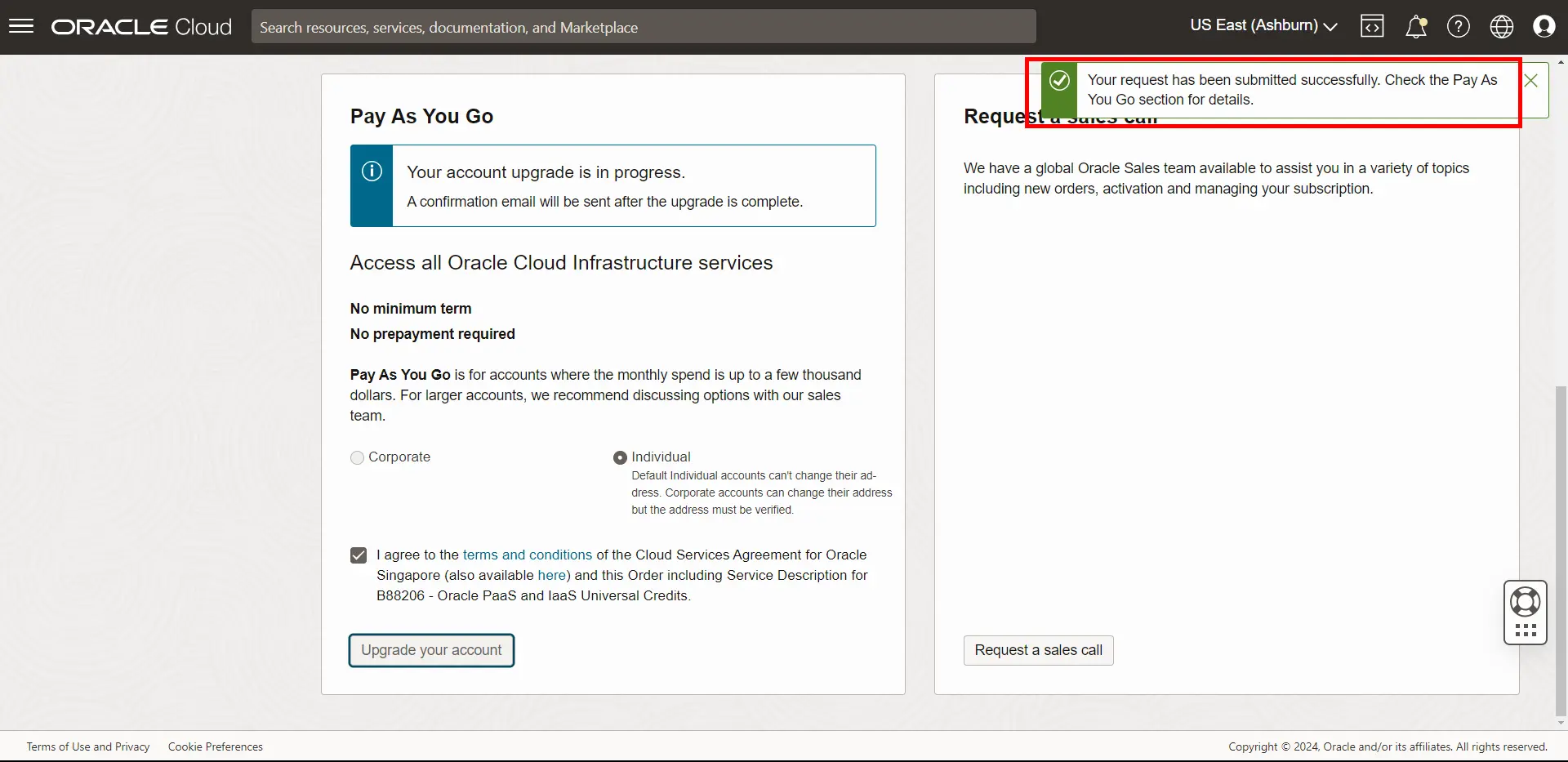
Task: Open the life ring support widget
Action: [x=1525, y=603]
